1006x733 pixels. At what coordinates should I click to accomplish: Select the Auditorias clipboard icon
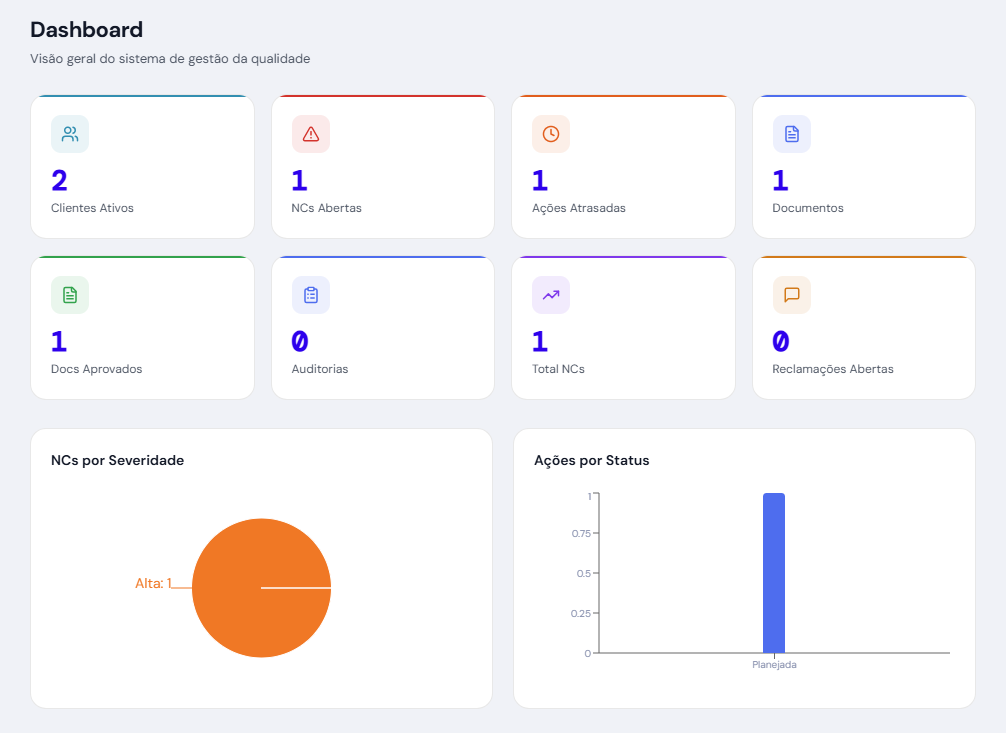coord(310,294)
